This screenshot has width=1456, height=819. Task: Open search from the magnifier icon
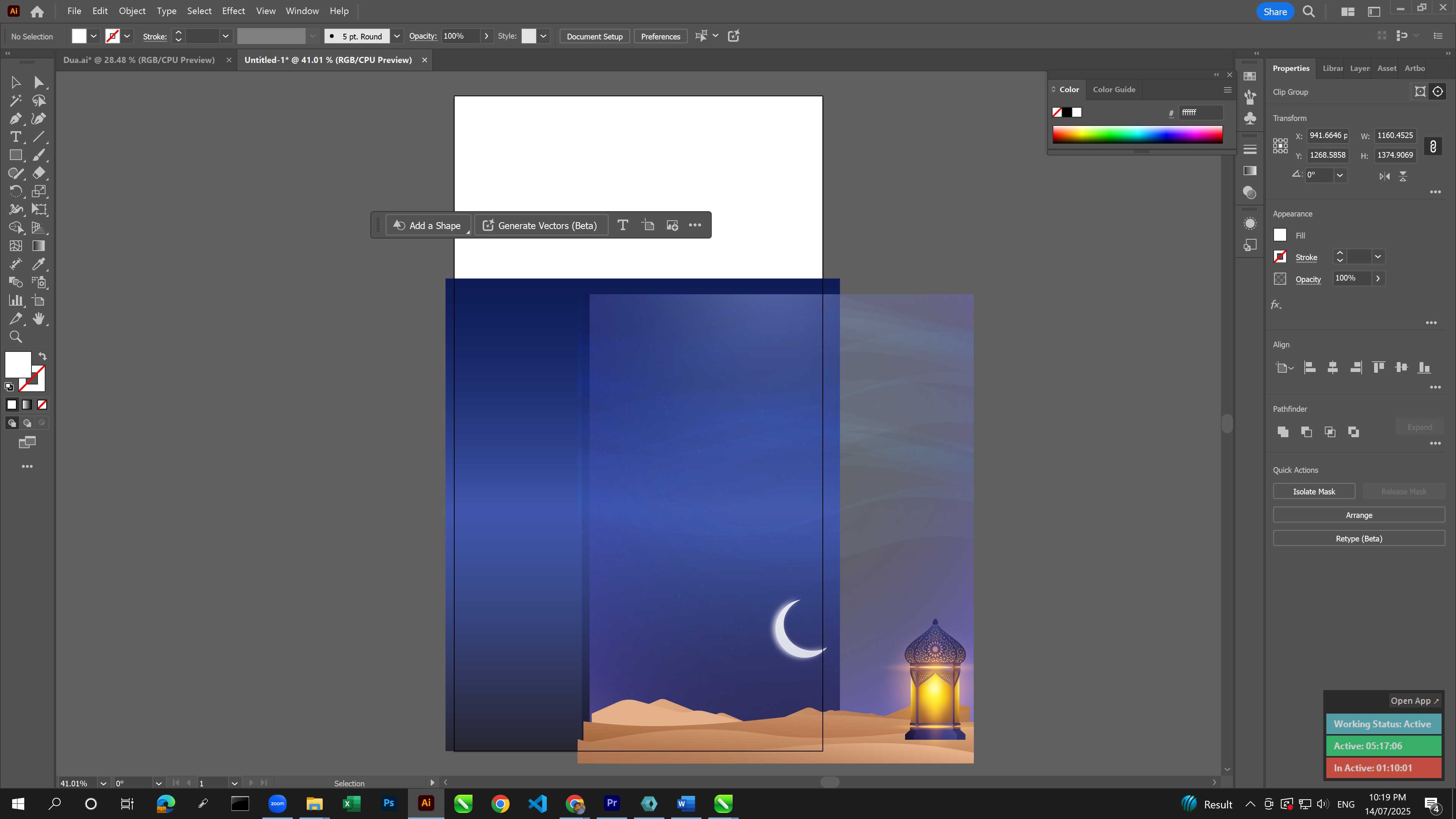click(1309, 11)
